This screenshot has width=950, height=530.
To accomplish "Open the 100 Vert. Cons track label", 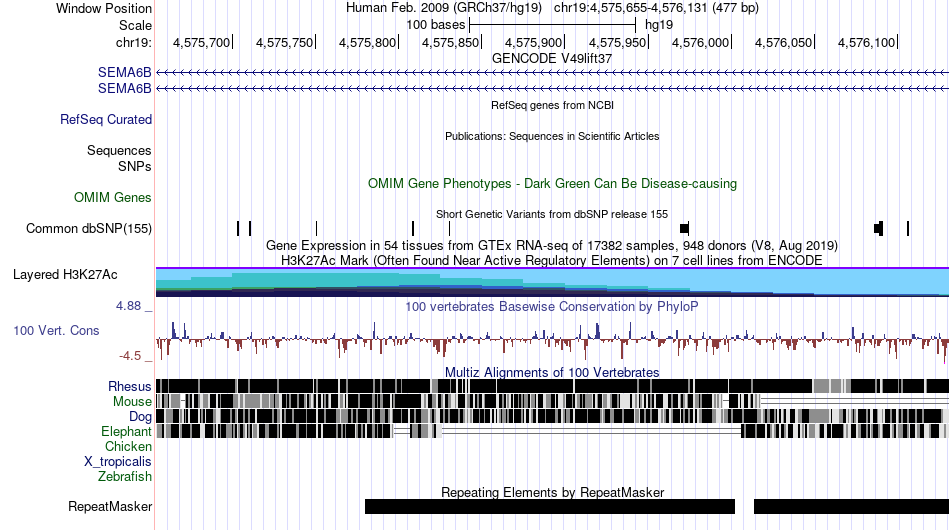I will click(56, 330).
